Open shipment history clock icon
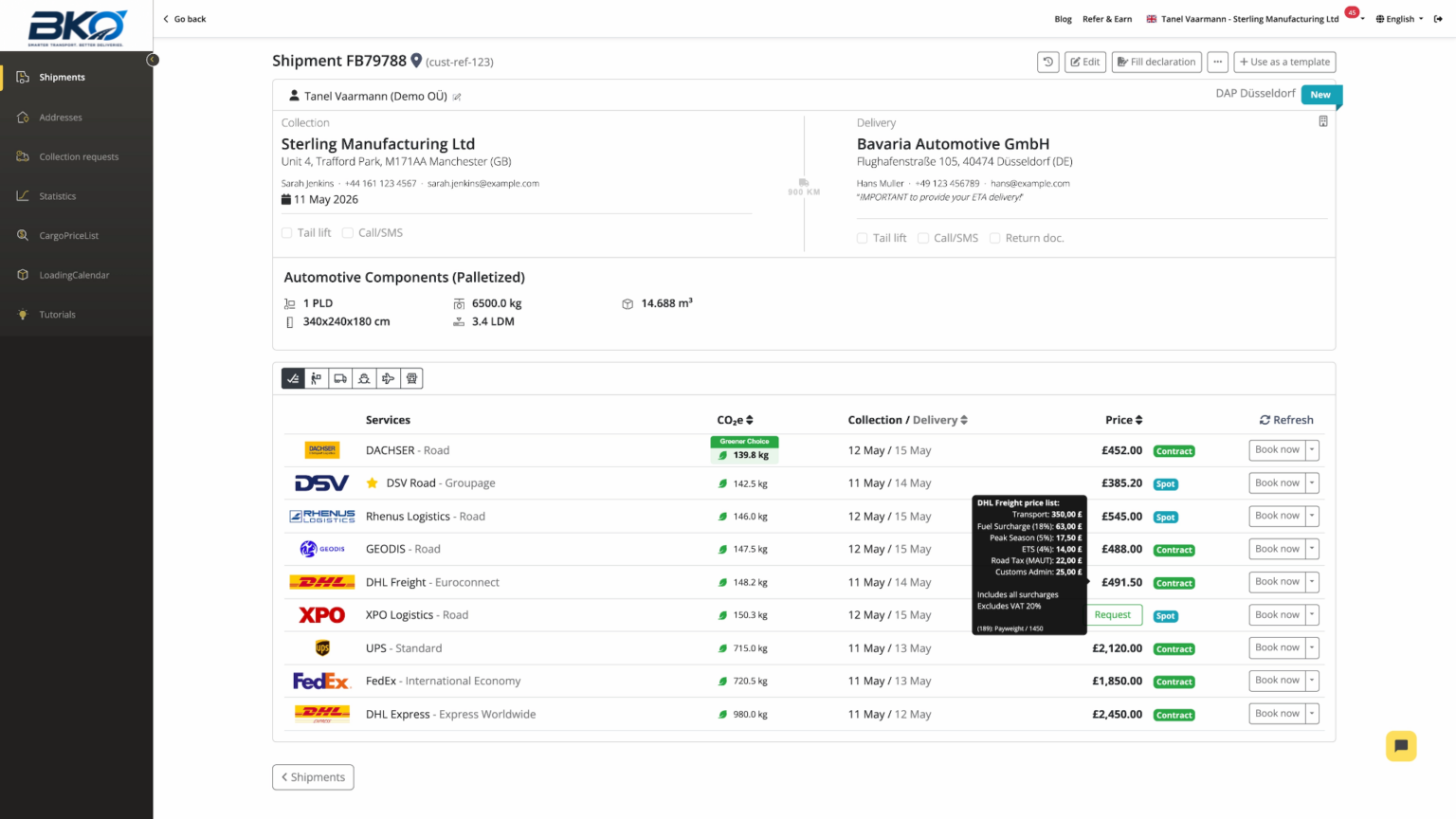Image resolution: width=1456 pixels, height=819 pixels. 1047,62
